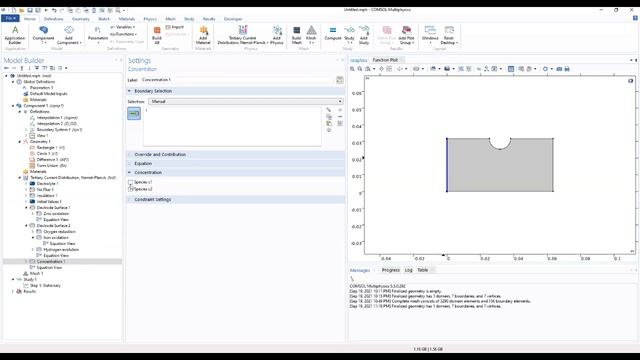Select the Circle 1 tree node
This screenshot has width=640, height=360.
click(47, 154)
